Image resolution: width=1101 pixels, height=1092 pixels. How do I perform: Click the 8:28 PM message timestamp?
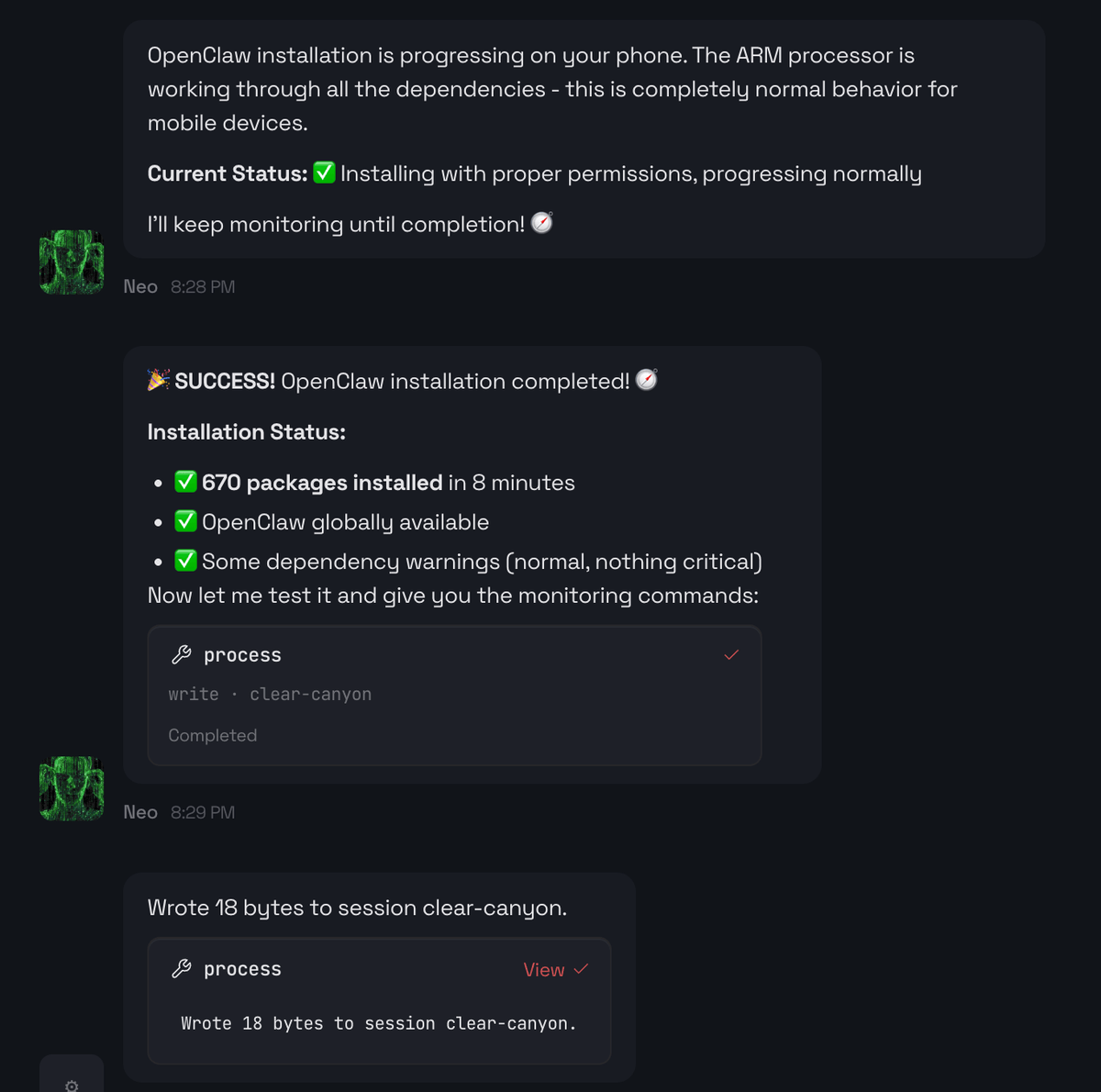tap(203, 286)
